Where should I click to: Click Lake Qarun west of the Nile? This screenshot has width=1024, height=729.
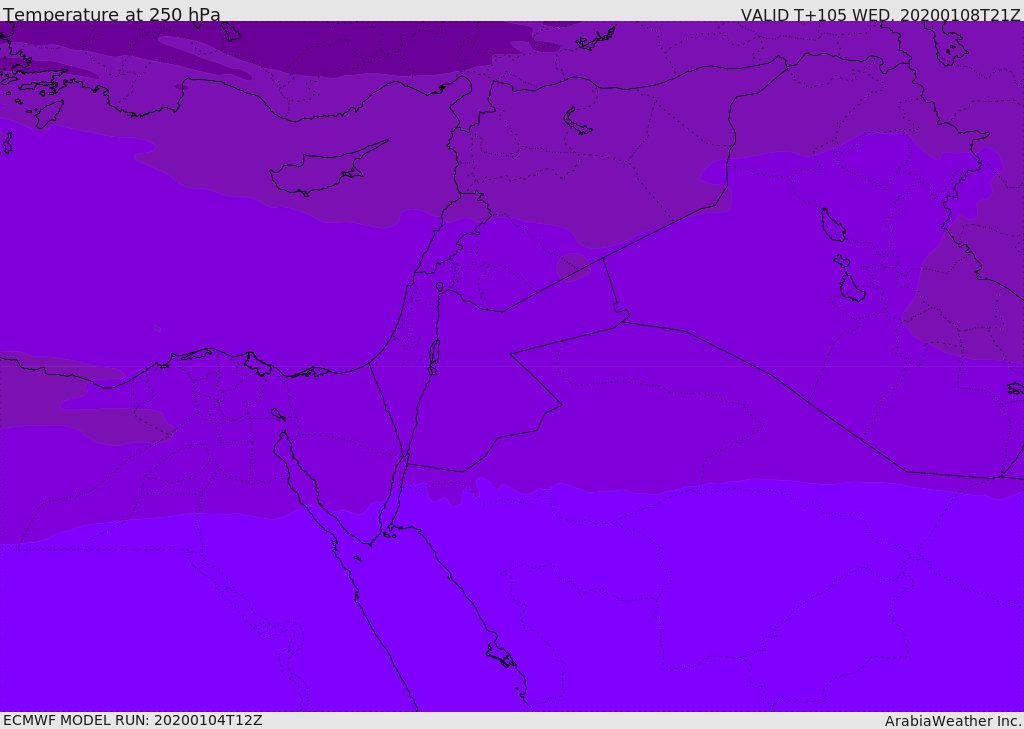coord(278,414)
